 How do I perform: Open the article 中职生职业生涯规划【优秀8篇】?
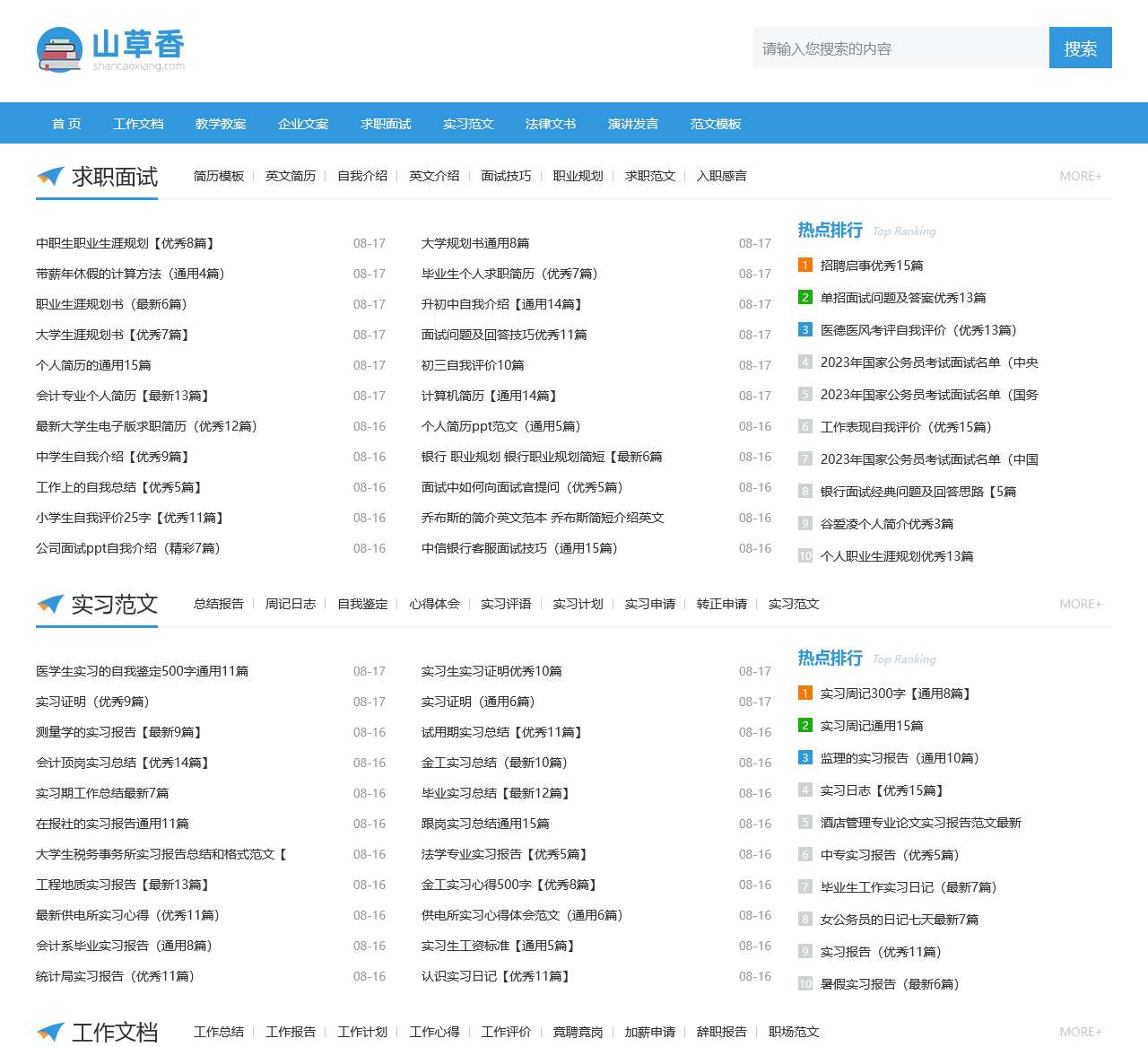pos(126,243)
